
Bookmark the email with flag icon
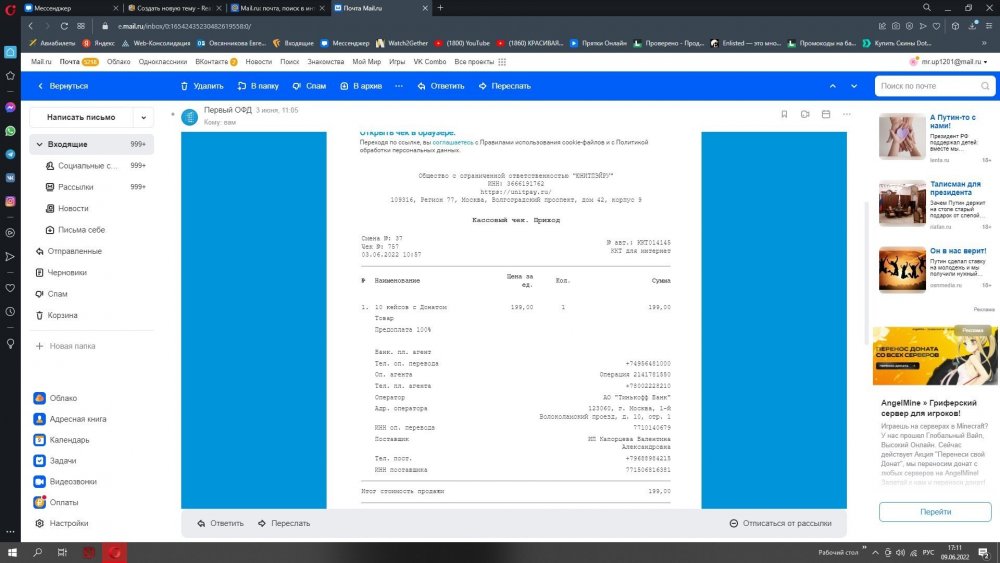click(784, 114)
